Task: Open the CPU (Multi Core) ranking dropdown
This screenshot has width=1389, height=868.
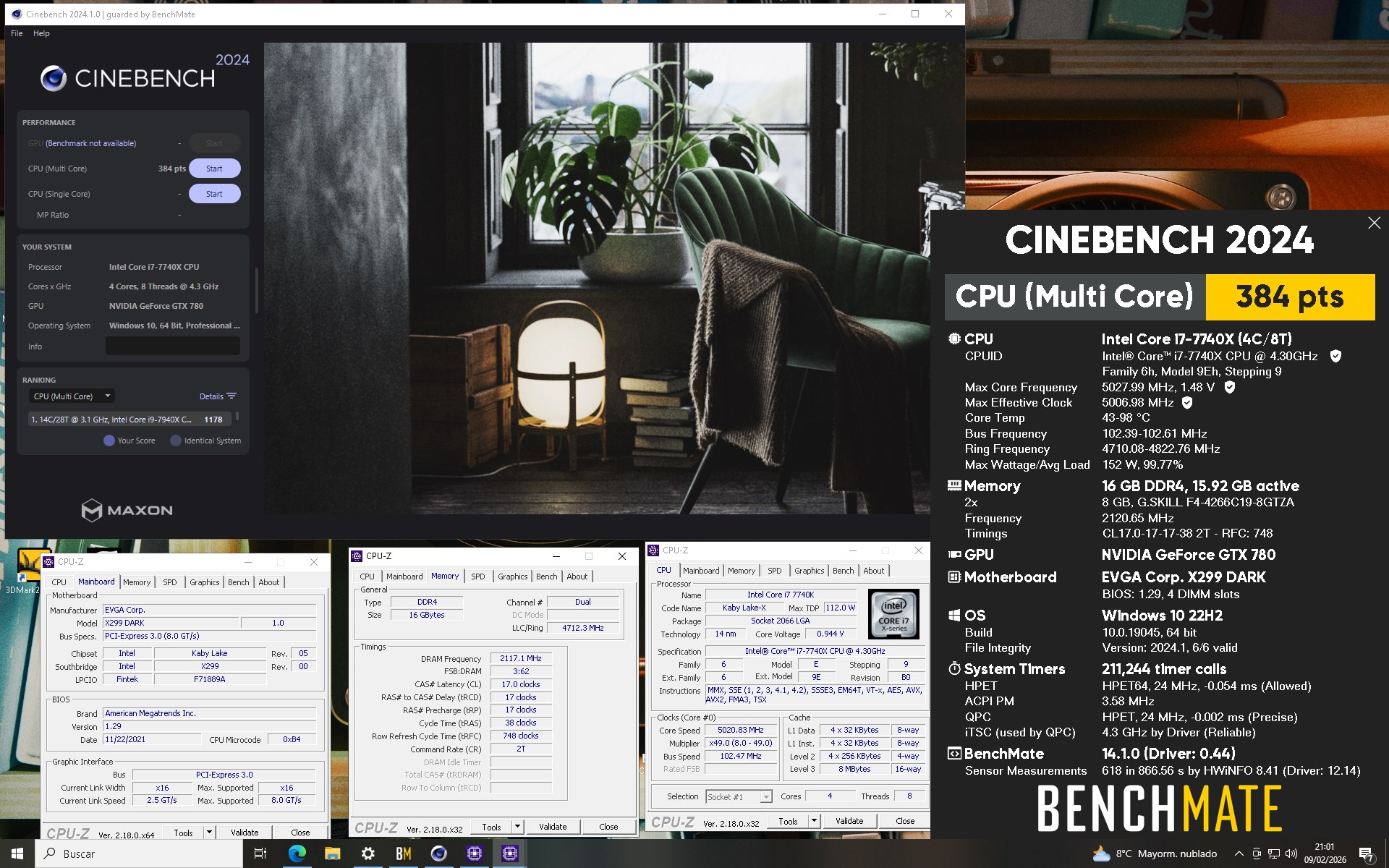Action: coord(71,396)
